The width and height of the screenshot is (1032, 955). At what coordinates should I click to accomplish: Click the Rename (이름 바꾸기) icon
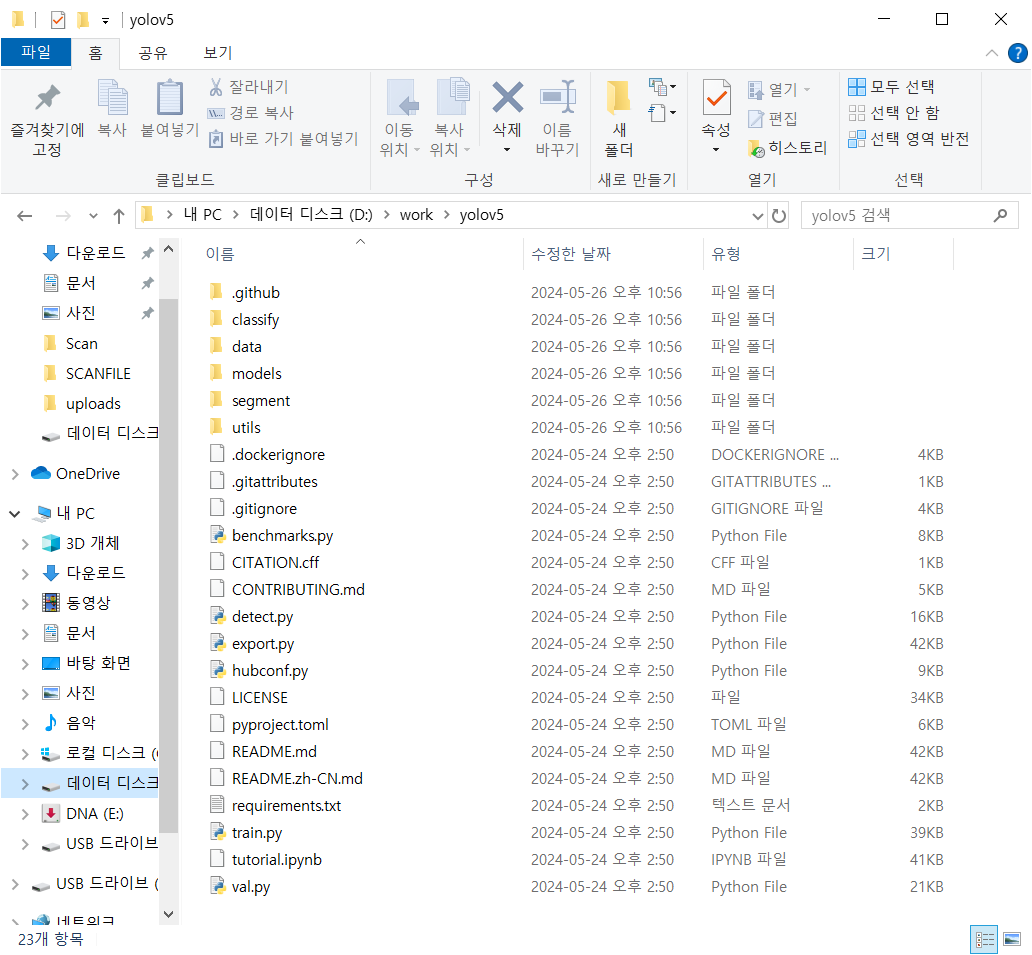[557, 98]
